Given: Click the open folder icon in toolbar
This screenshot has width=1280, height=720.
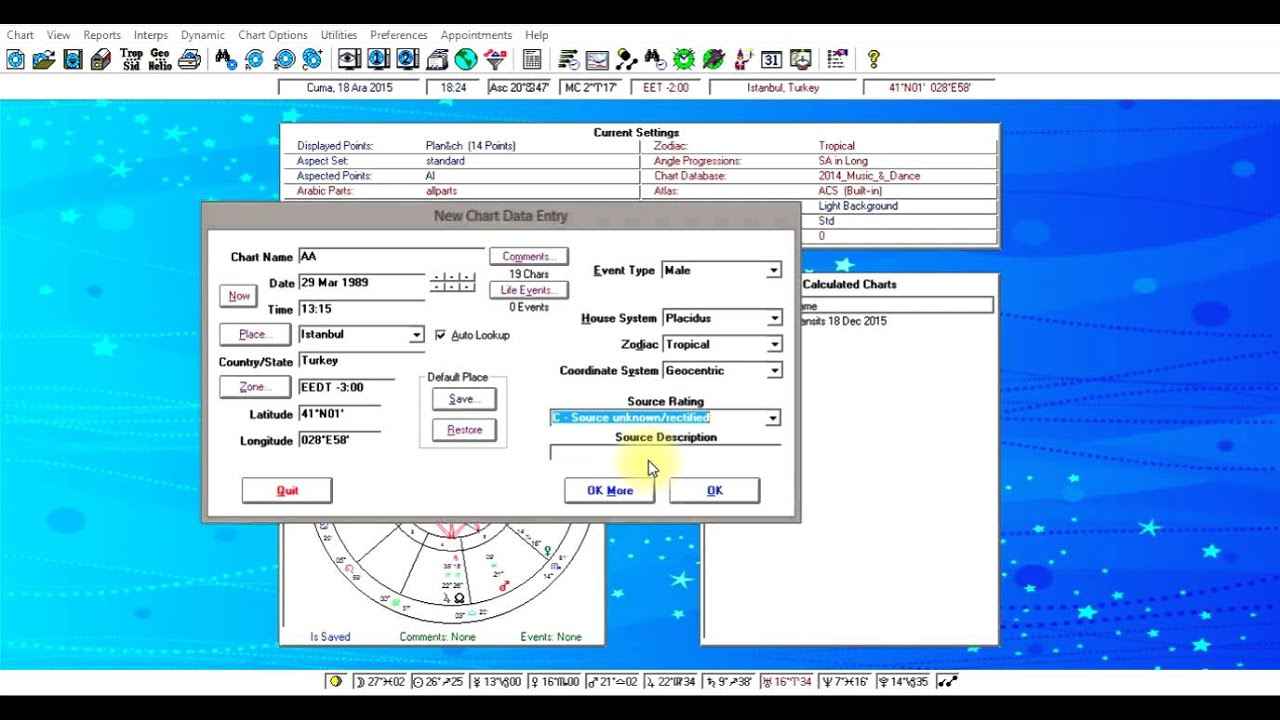Looking at the screenshot, I should [44, 60].
